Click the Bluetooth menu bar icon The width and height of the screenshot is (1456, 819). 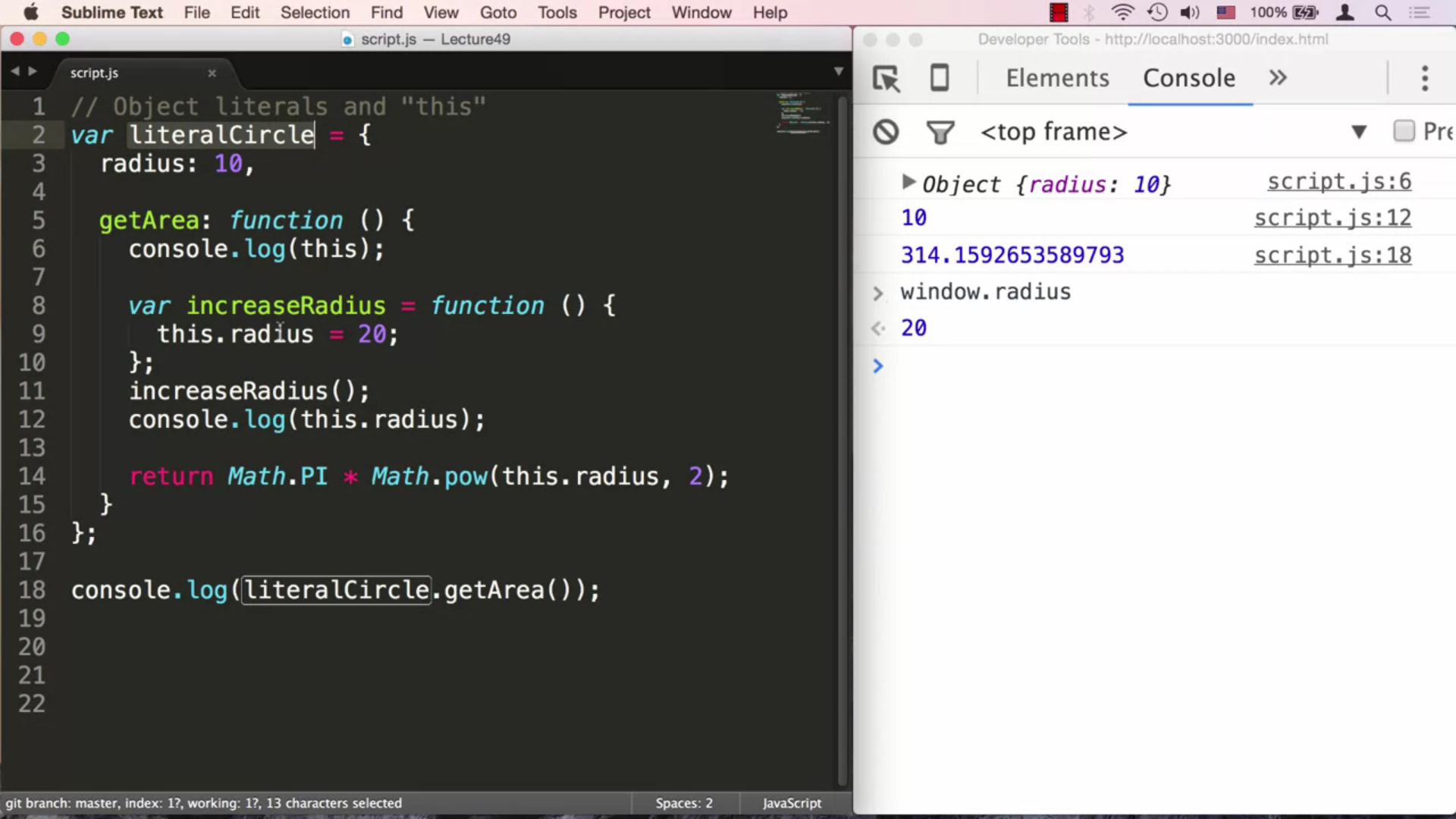[1089, 12]
